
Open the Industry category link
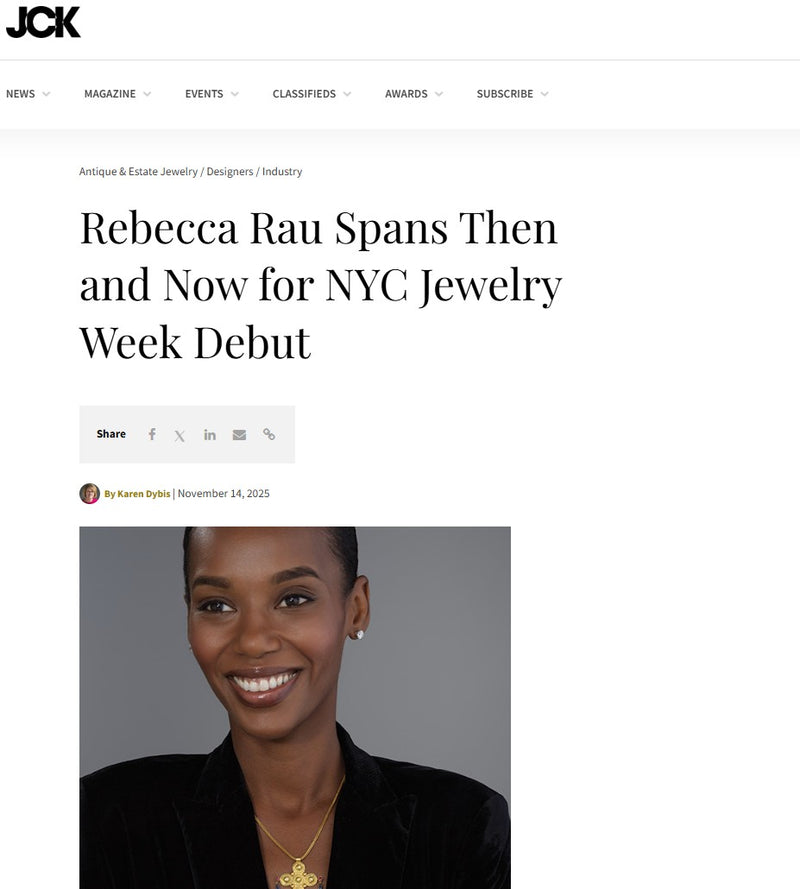[282, 172]
